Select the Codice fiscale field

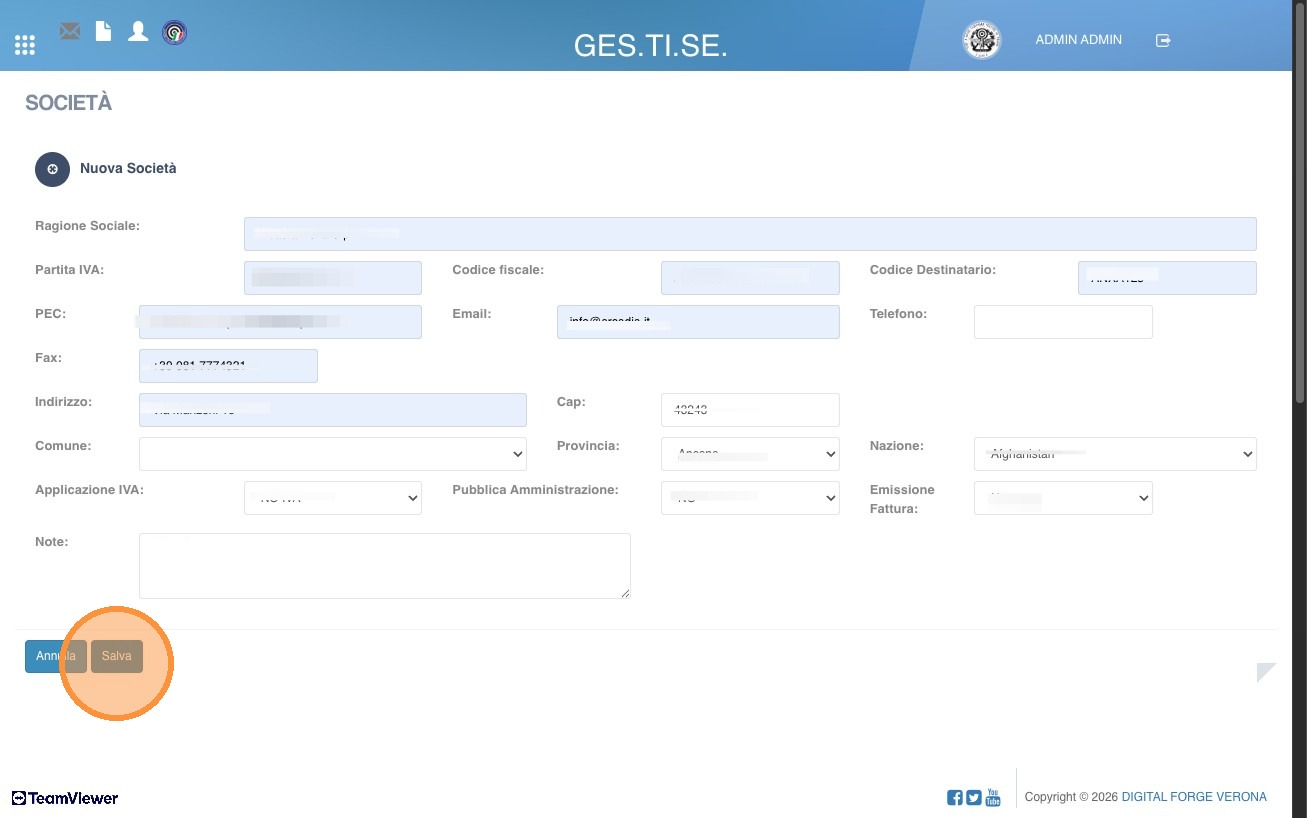pos(750,278)
